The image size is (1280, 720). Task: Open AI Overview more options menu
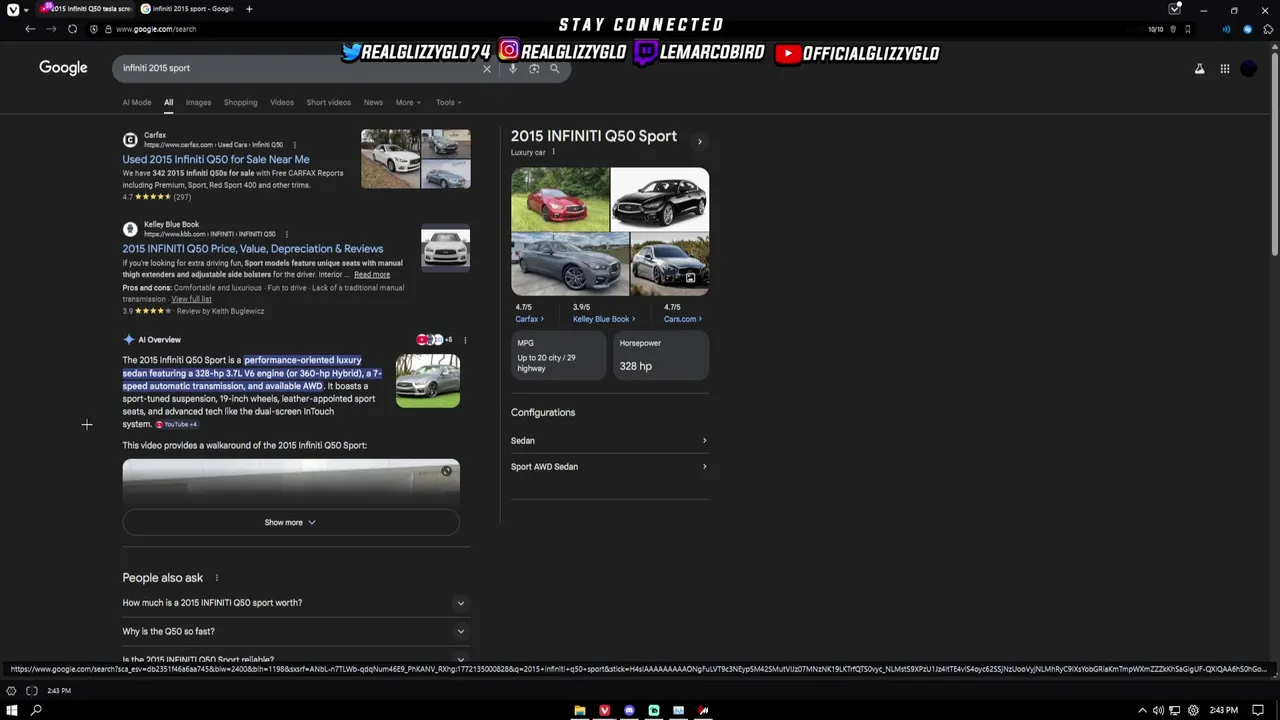(465, 340)
